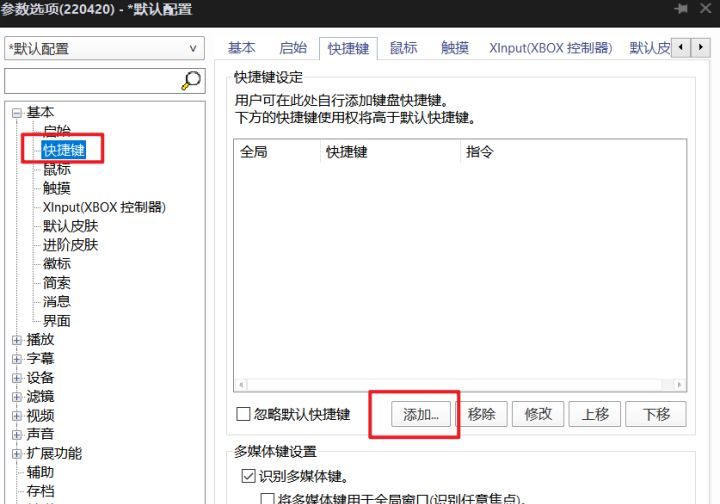Click the 指令 column header
720x504 pixels.
coord(573,152)
